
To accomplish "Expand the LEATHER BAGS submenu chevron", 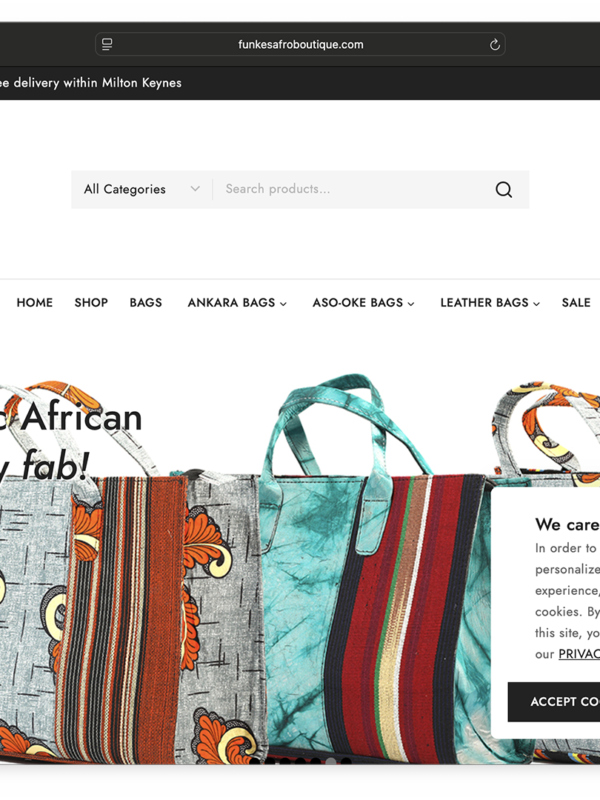I will coord(536,304).
